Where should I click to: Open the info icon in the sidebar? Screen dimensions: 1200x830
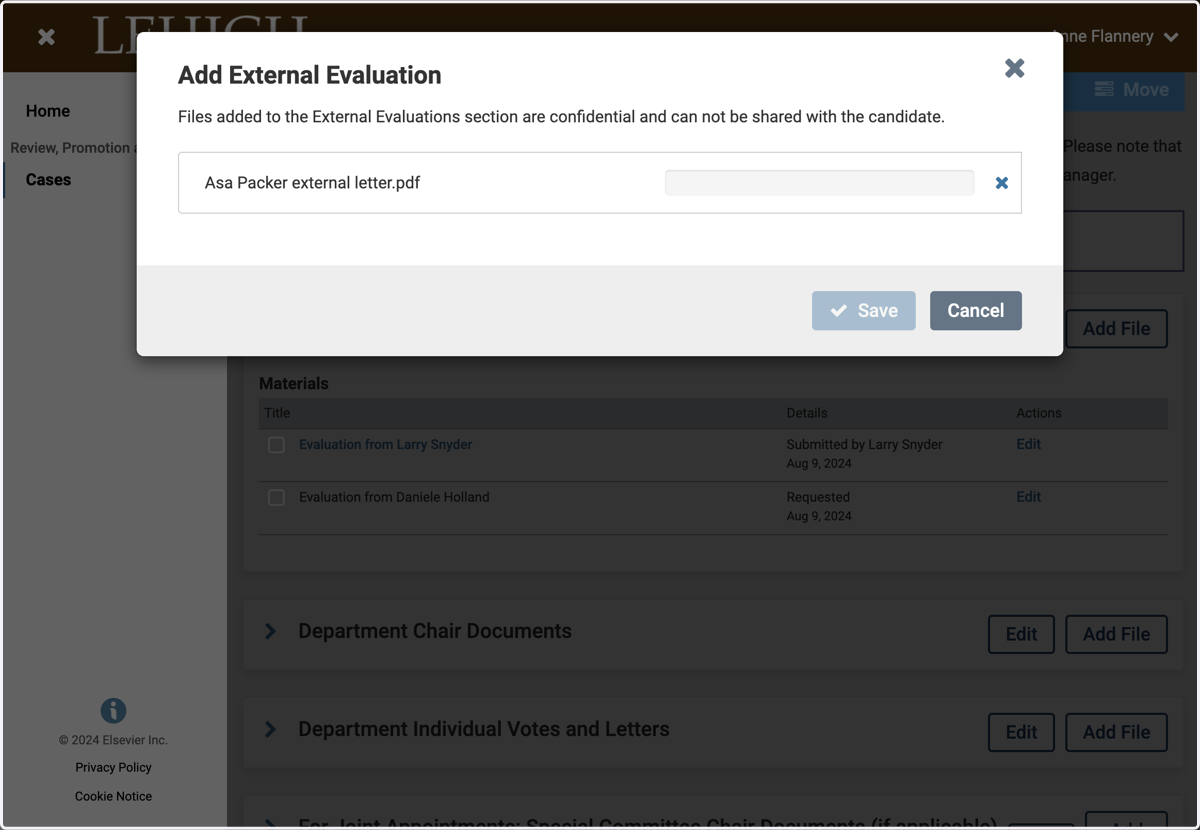(x=113, y=710)
